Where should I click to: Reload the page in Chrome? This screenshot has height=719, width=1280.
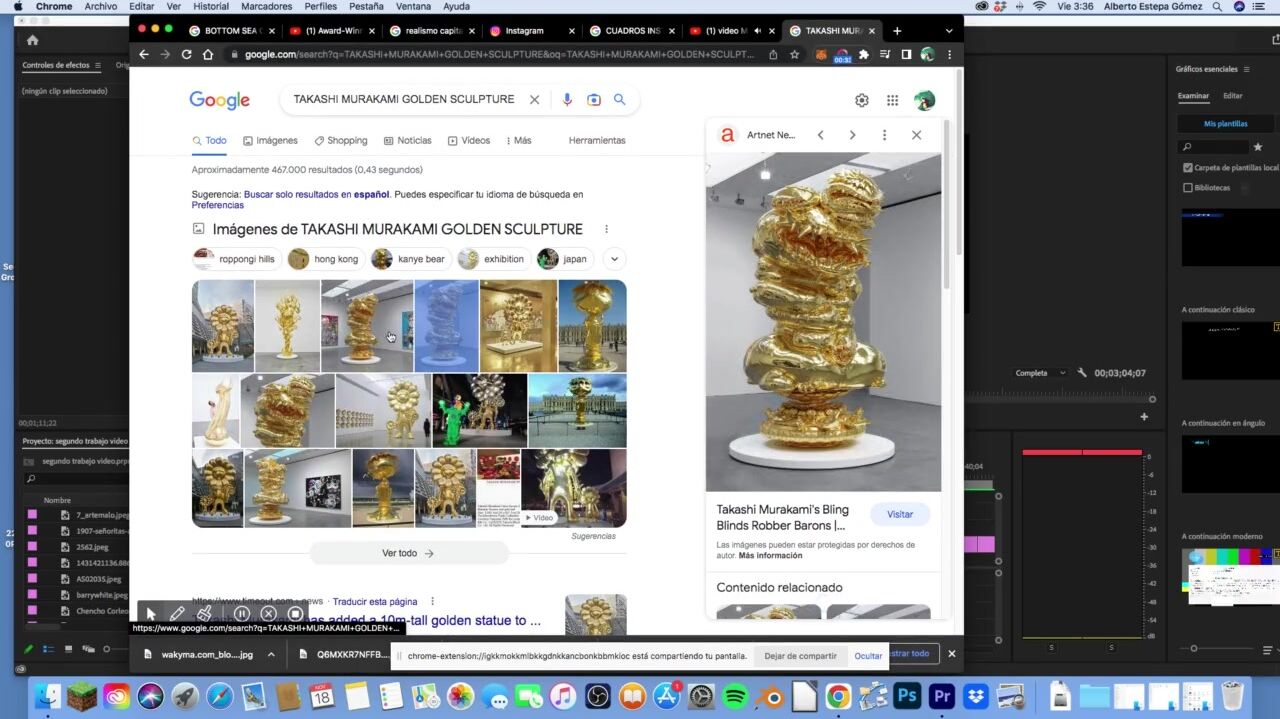[186, 54]
